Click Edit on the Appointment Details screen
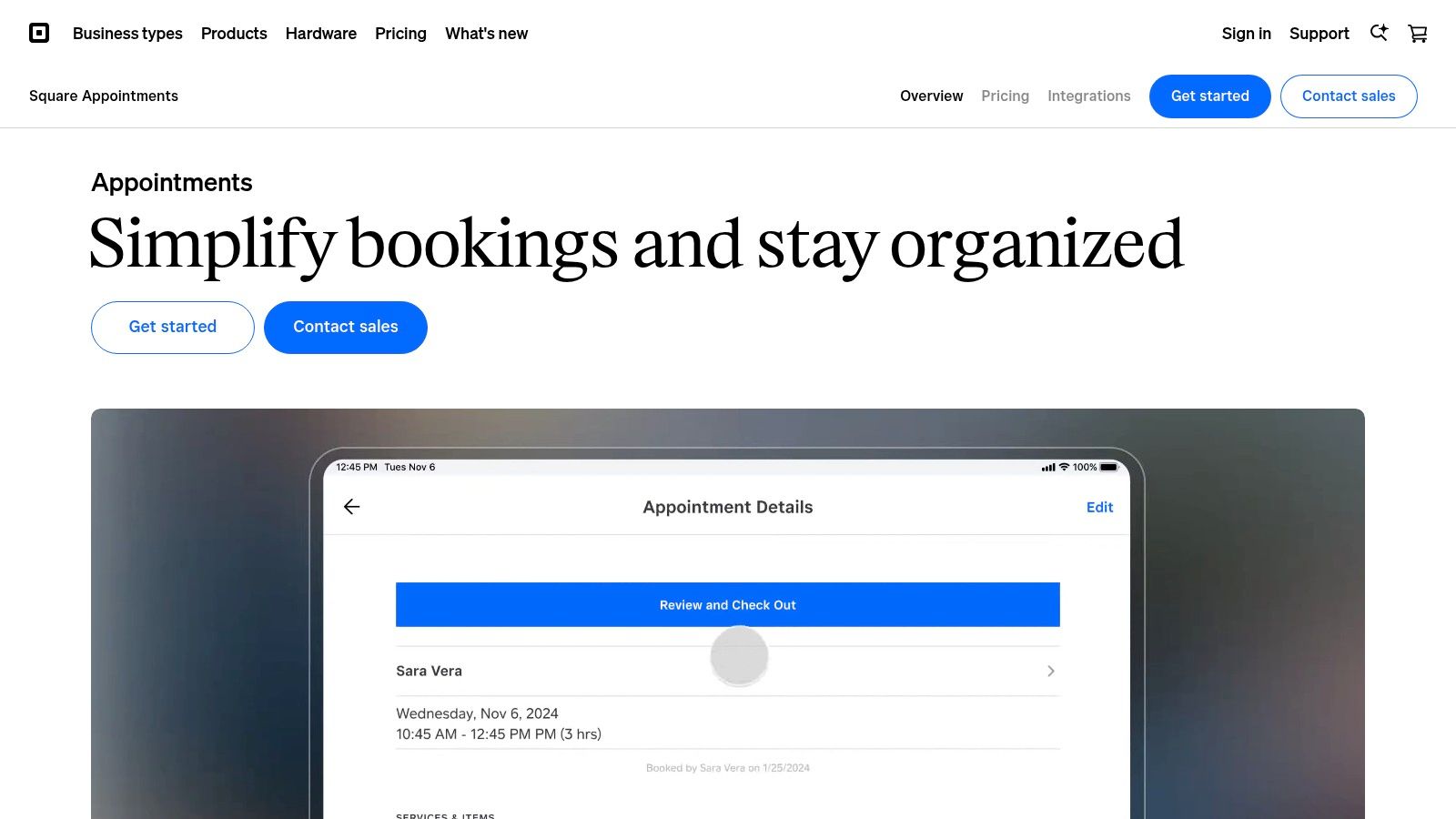 click(x=1099, y=507)
